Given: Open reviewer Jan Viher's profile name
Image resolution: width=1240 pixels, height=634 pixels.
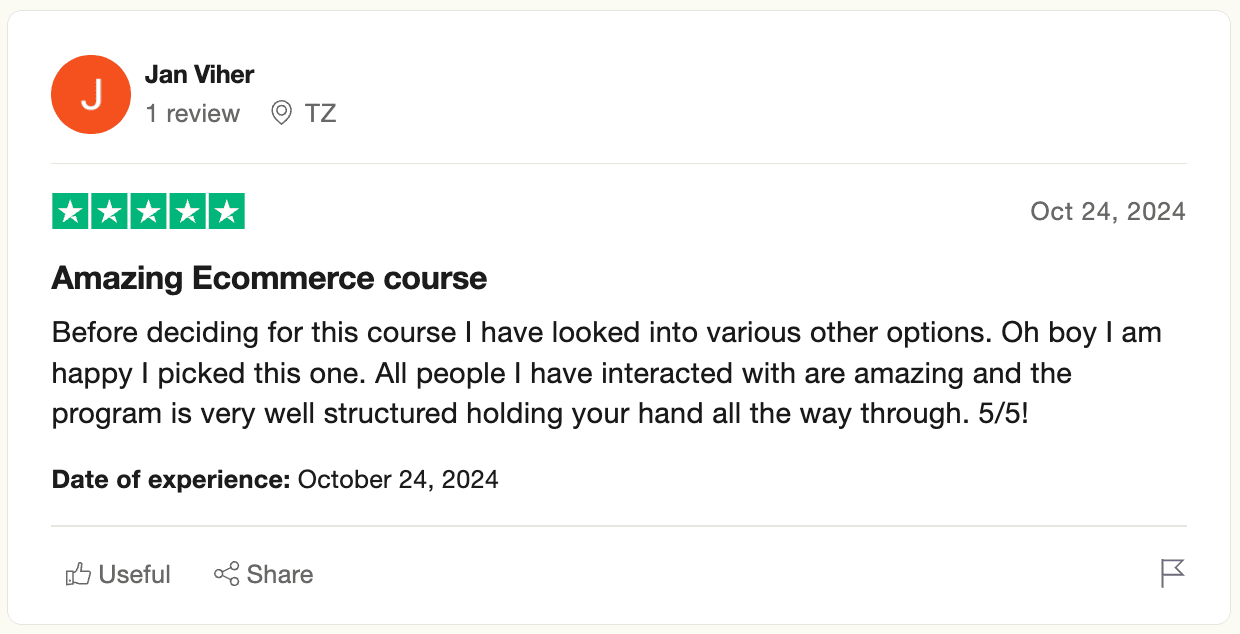Looking at the screenshot, I should coord(199,75).
